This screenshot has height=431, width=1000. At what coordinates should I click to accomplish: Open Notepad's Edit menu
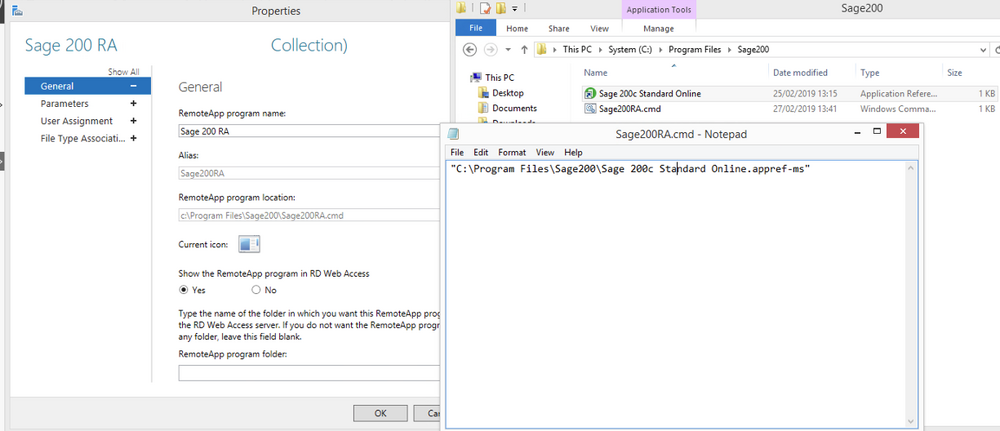(x=480, y=152)
